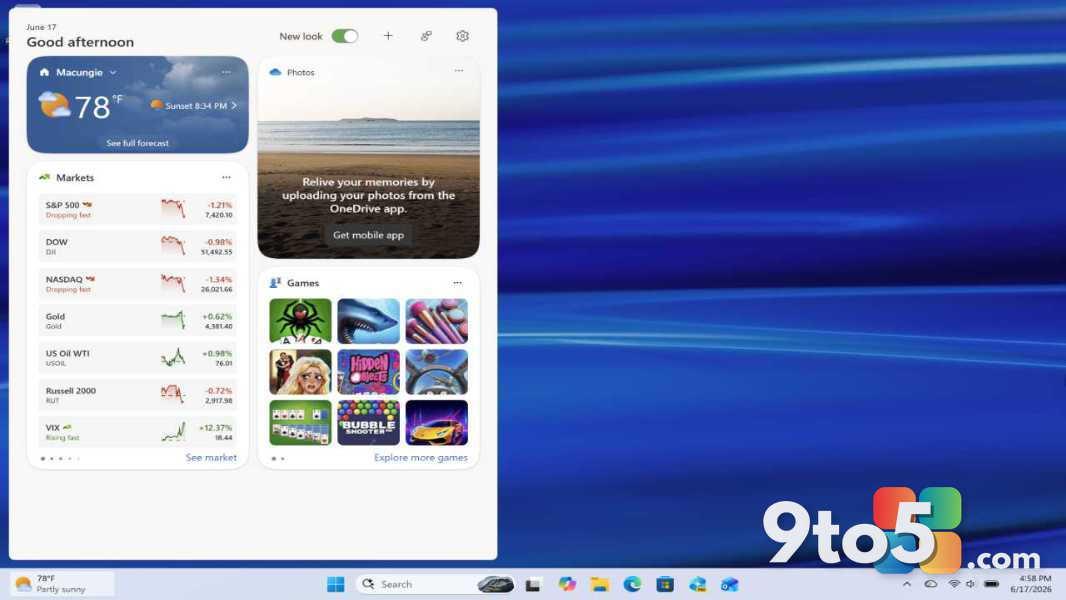
Task: Click See full forecast link
Action: (x=137, y=143)
